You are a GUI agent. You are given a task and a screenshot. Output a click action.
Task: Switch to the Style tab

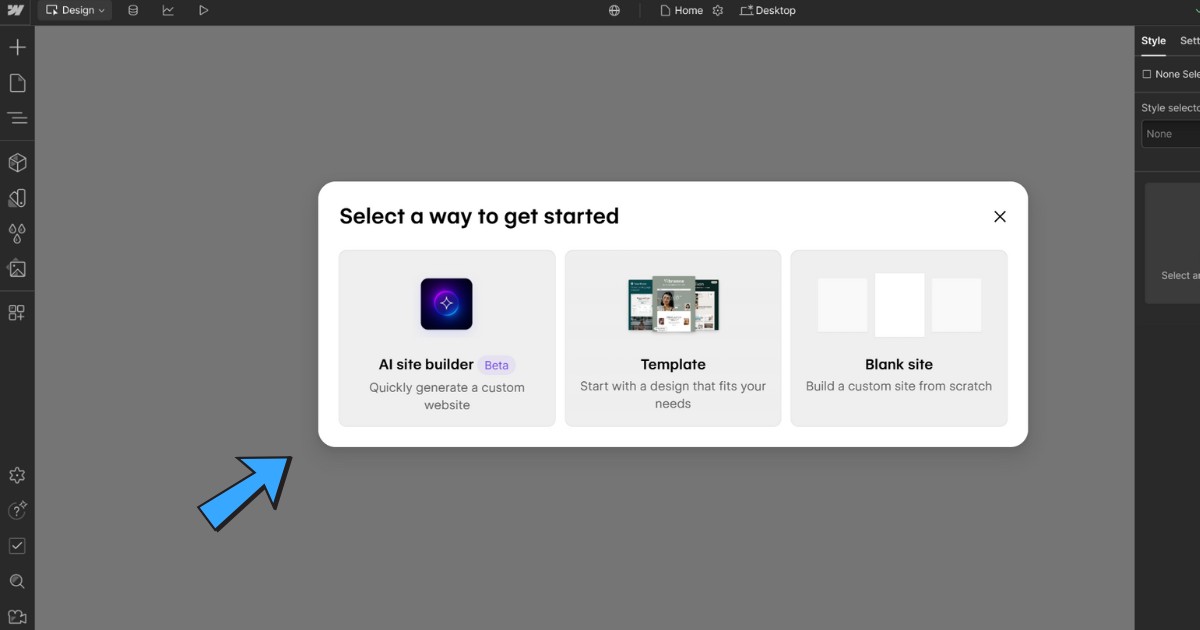(1153, 41)
